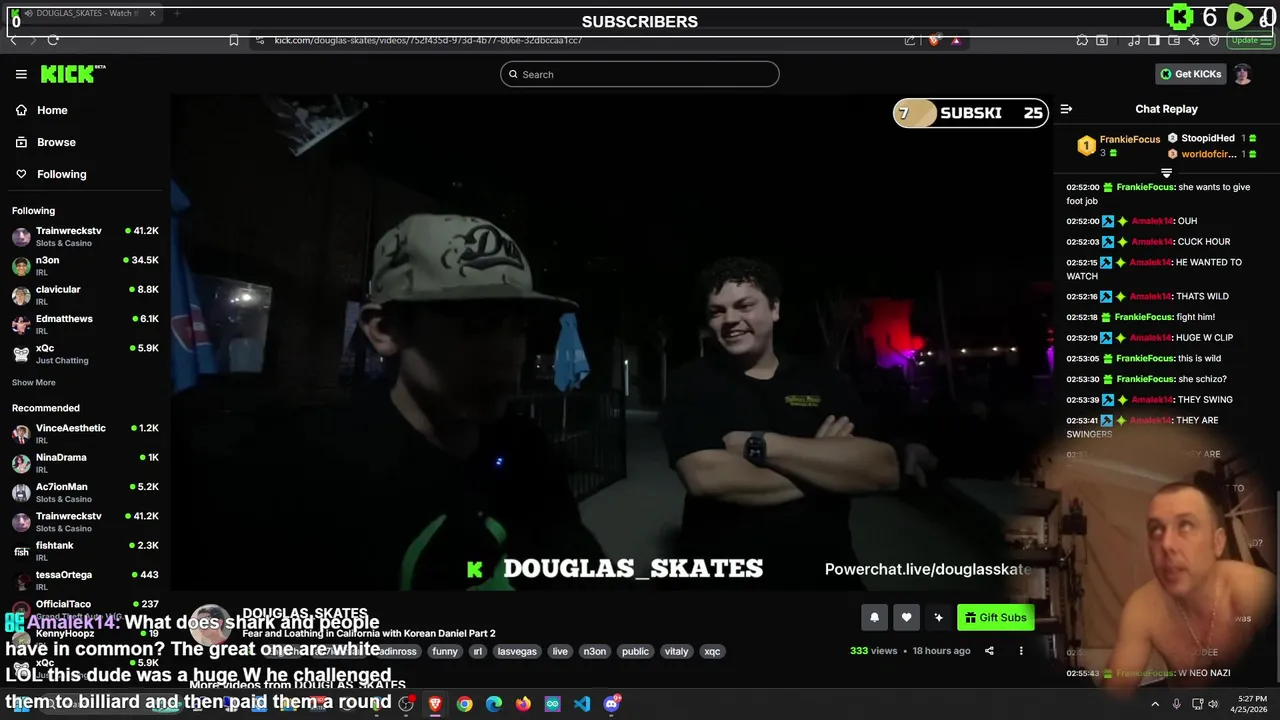Click the heart follow button
Image resolution: width=1280 pixels, height=720 pixels.
[906, 617]
